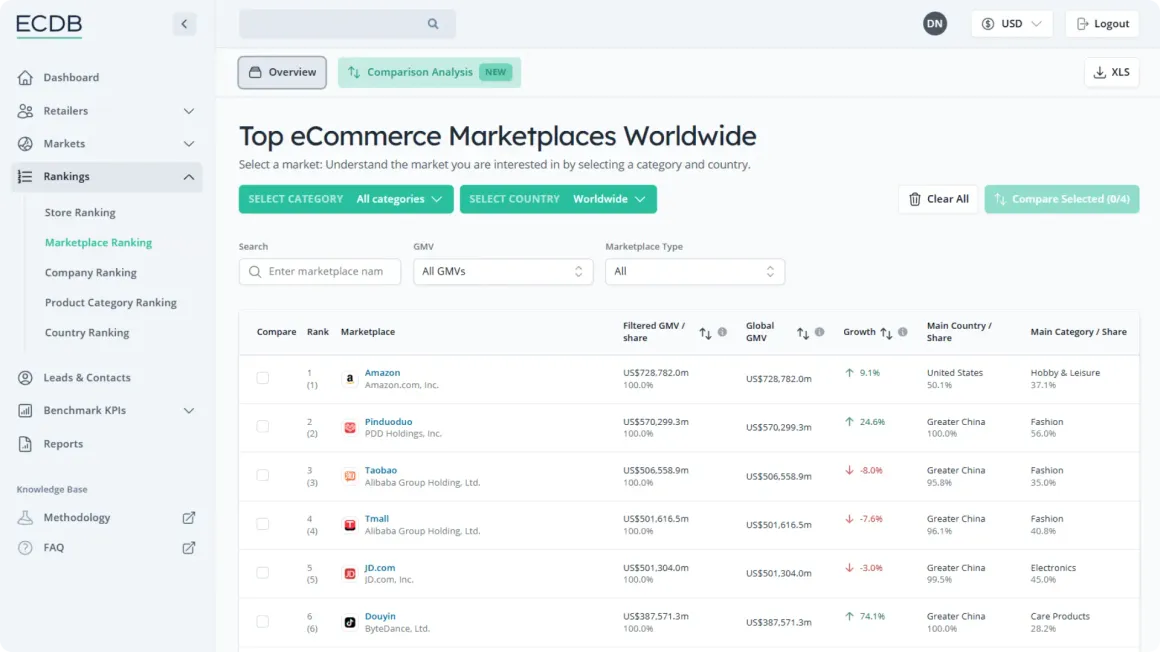The width and height of the screenshot is (1160, 652).
Task: Click the Clear All button
Action: point(938,199)
